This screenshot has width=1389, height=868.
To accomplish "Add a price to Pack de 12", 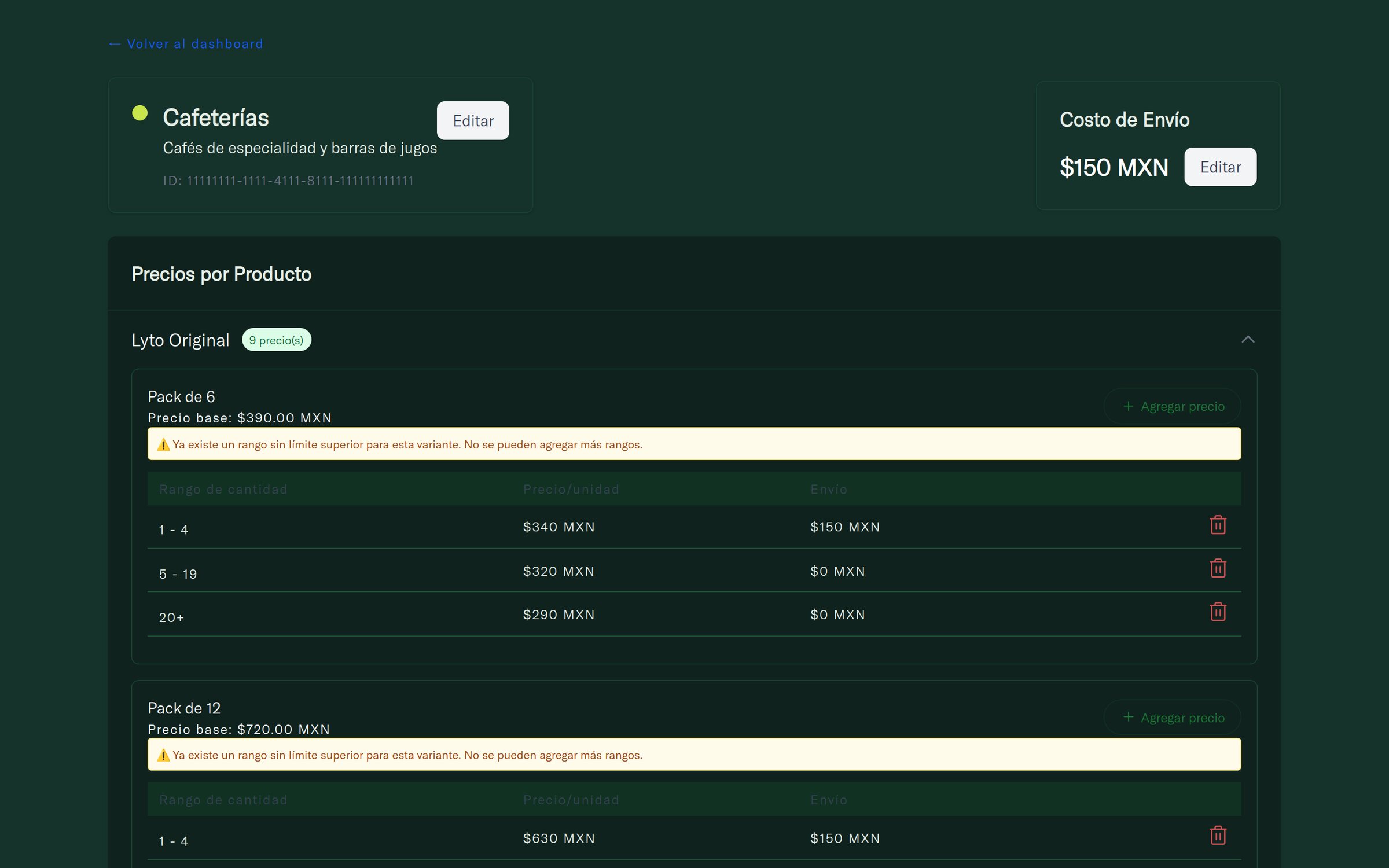I will click(1173, 718).
